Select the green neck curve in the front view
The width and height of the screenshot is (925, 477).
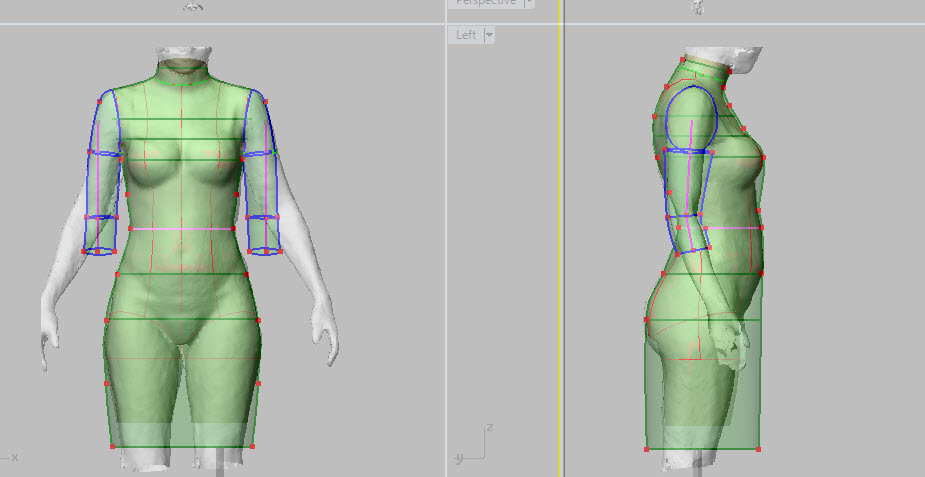click(x=182, y=83)
